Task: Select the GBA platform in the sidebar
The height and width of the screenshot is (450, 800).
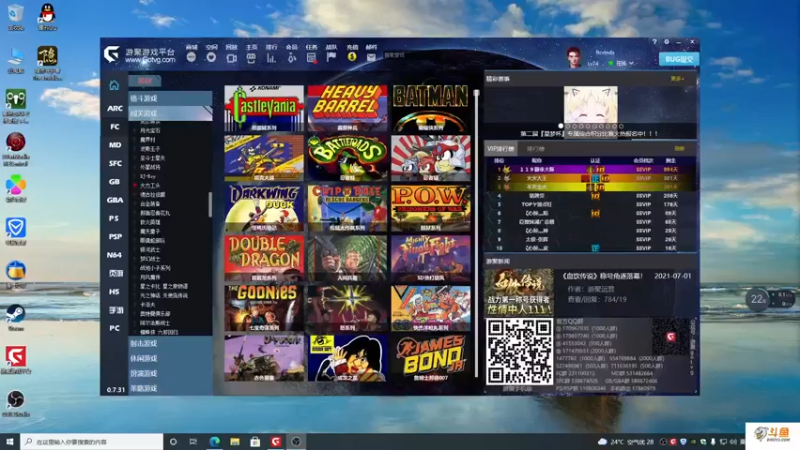Action: 115,200
